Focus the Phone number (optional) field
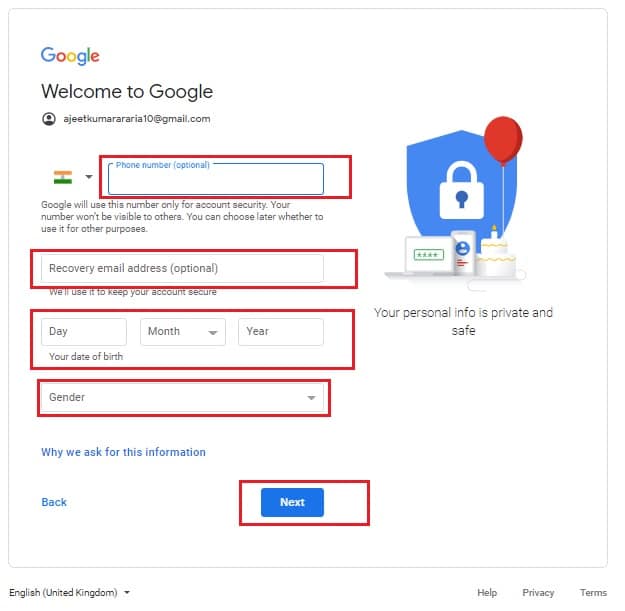Image resolution: width=625 pixels, height=611 pixels. click(216, 179)
